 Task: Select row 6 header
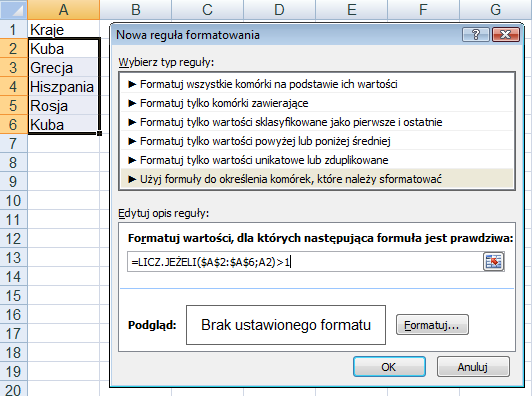[14, 125]
